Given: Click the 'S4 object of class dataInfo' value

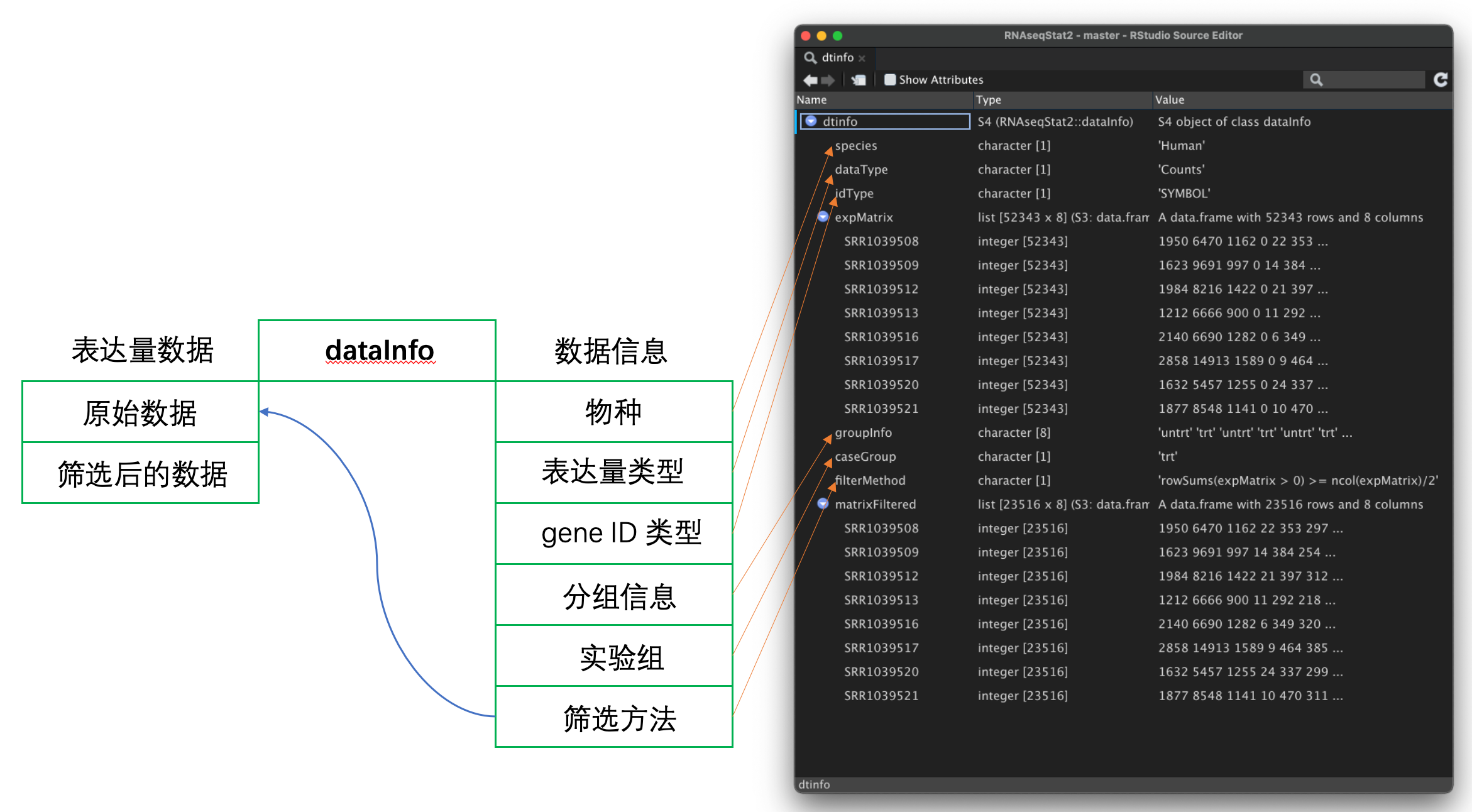Looking at the screenshot, I should click(1234, 121).
